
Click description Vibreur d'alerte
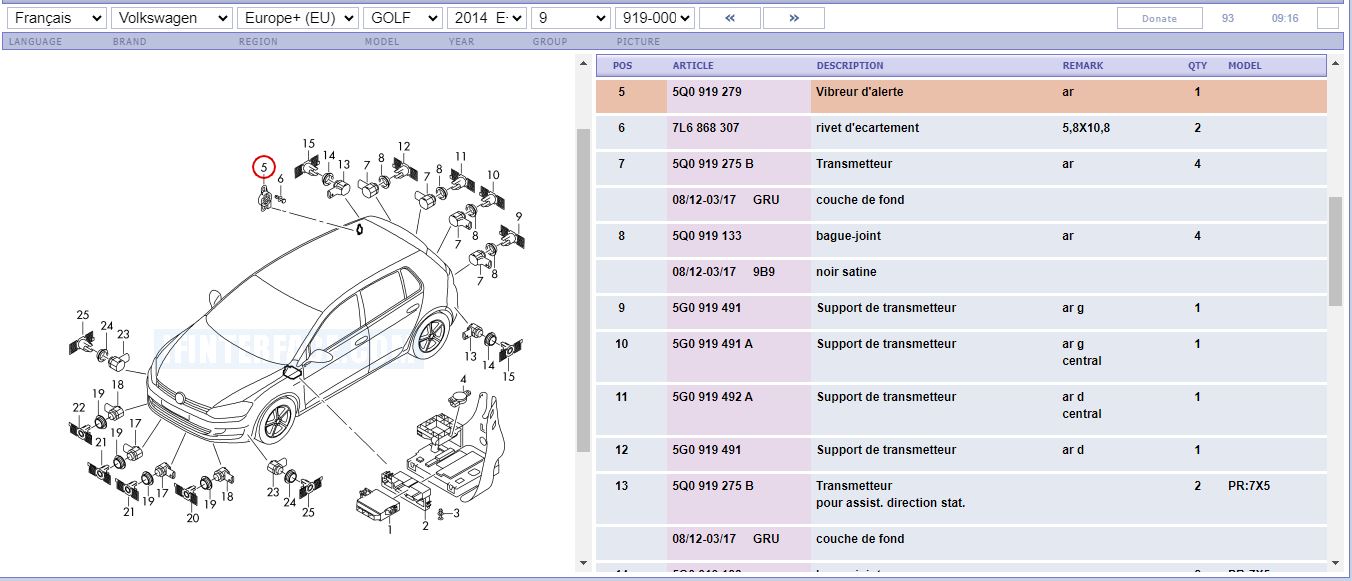tap(860, 92)
